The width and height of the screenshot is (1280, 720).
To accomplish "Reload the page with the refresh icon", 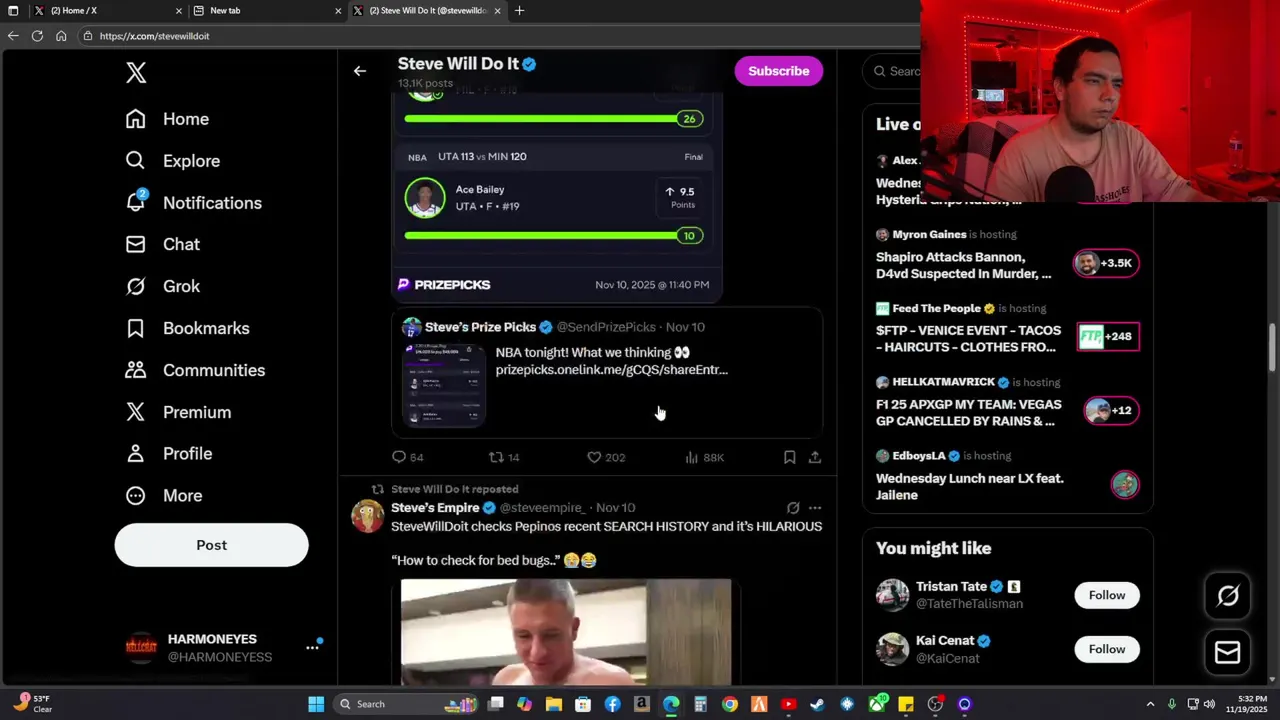I will [x=37, y=36].
